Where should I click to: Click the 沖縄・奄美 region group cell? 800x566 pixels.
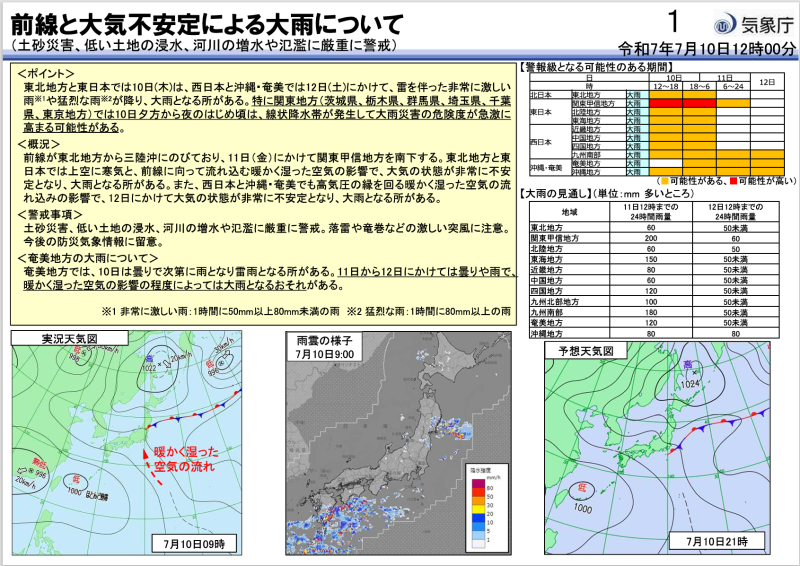[550, 167]
